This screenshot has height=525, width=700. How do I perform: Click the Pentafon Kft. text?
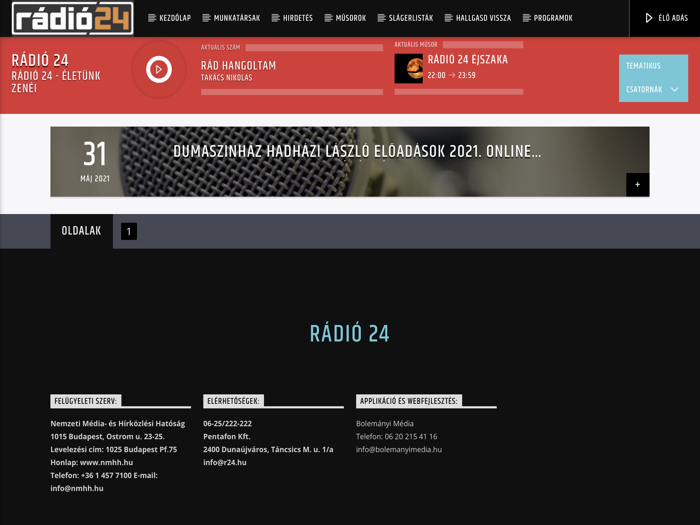226,437
